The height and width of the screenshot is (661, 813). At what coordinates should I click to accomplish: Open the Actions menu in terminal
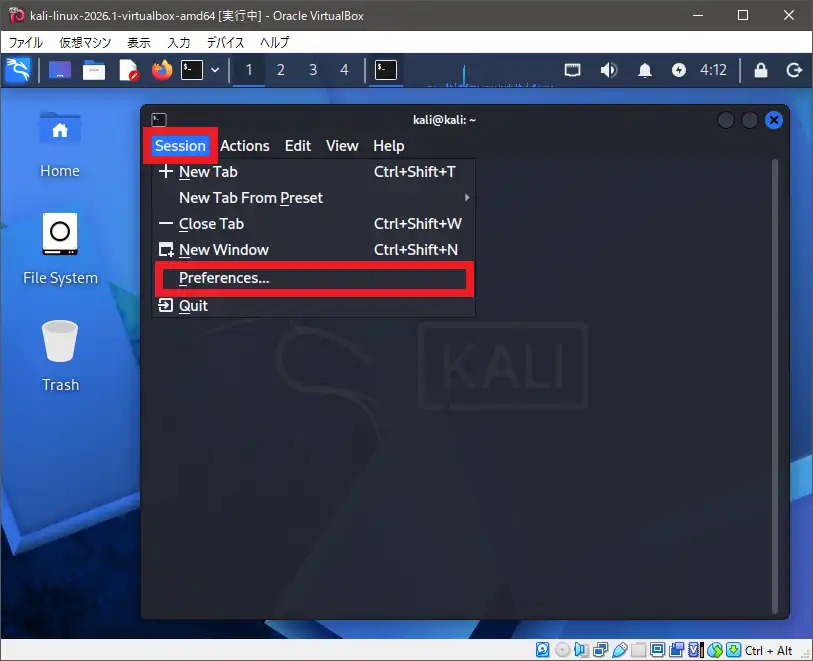tap(244, 146)
